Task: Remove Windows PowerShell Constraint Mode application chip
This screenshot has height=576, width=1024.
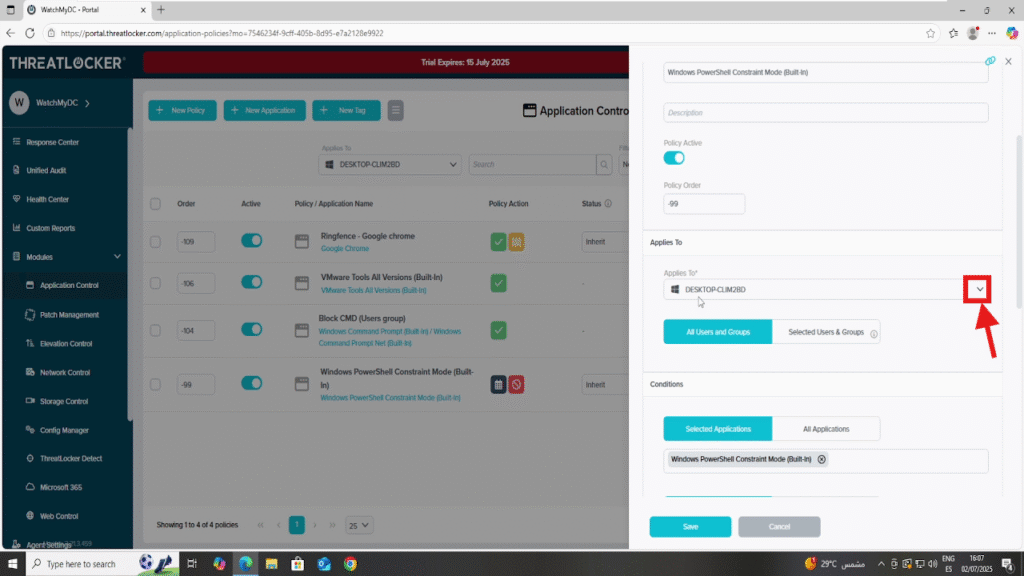Action: point(822,459)
